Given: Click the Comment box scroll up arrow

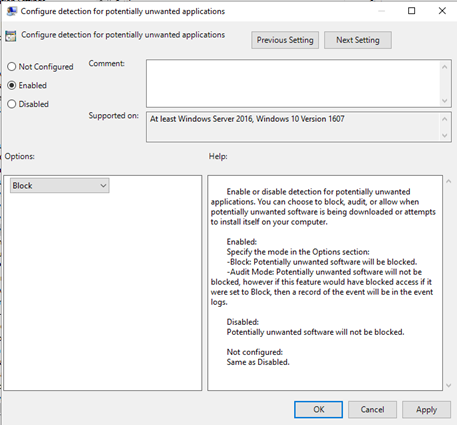Looking at the screenshot, I should pos(444,67).
